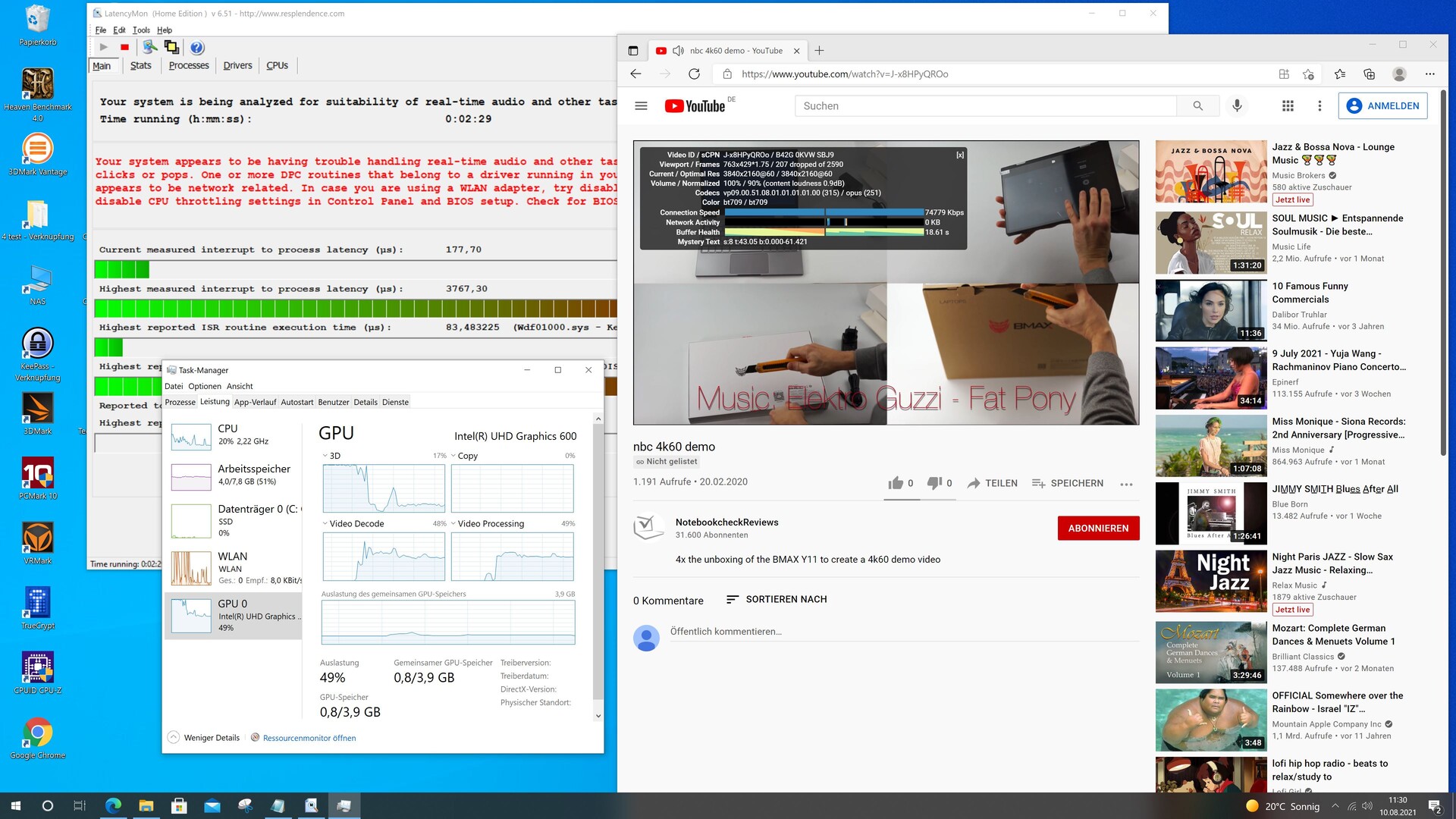The image size is (1456, 819).
Task: Open the YouTube apps grid icon
Action: point(1288,106)
